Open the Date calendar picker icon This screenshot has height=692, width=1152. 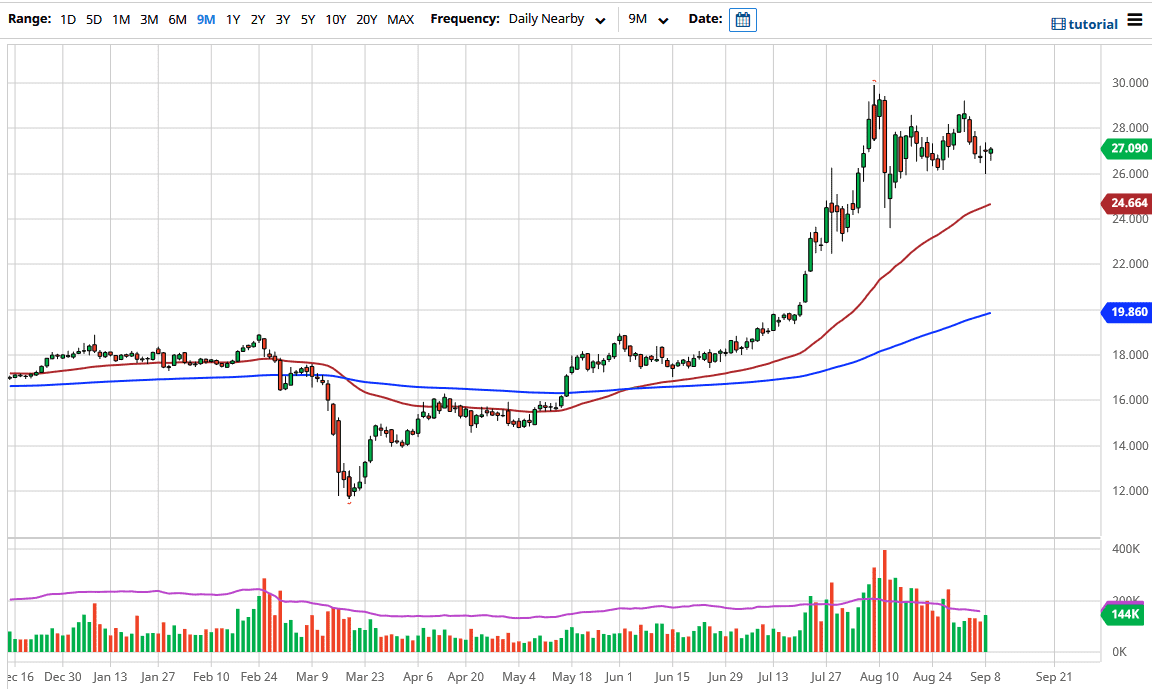point(742,20)
